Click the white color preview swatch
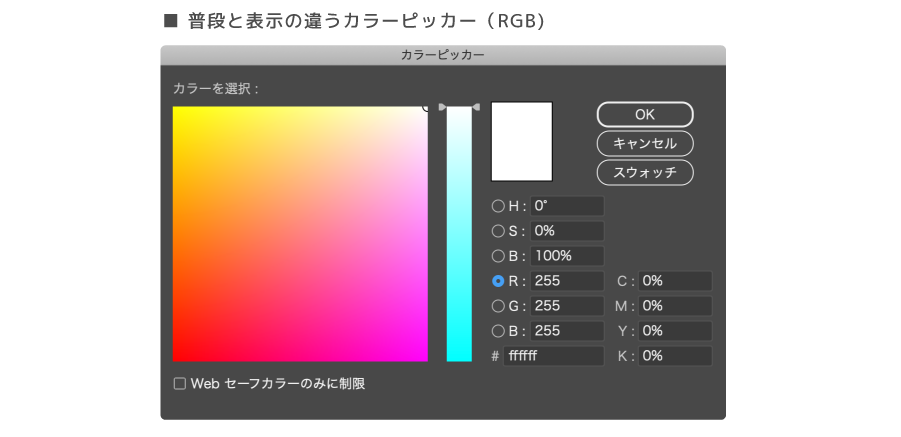Image resolution: width=901 pixels, height=437 pixels. click(521, 141)
